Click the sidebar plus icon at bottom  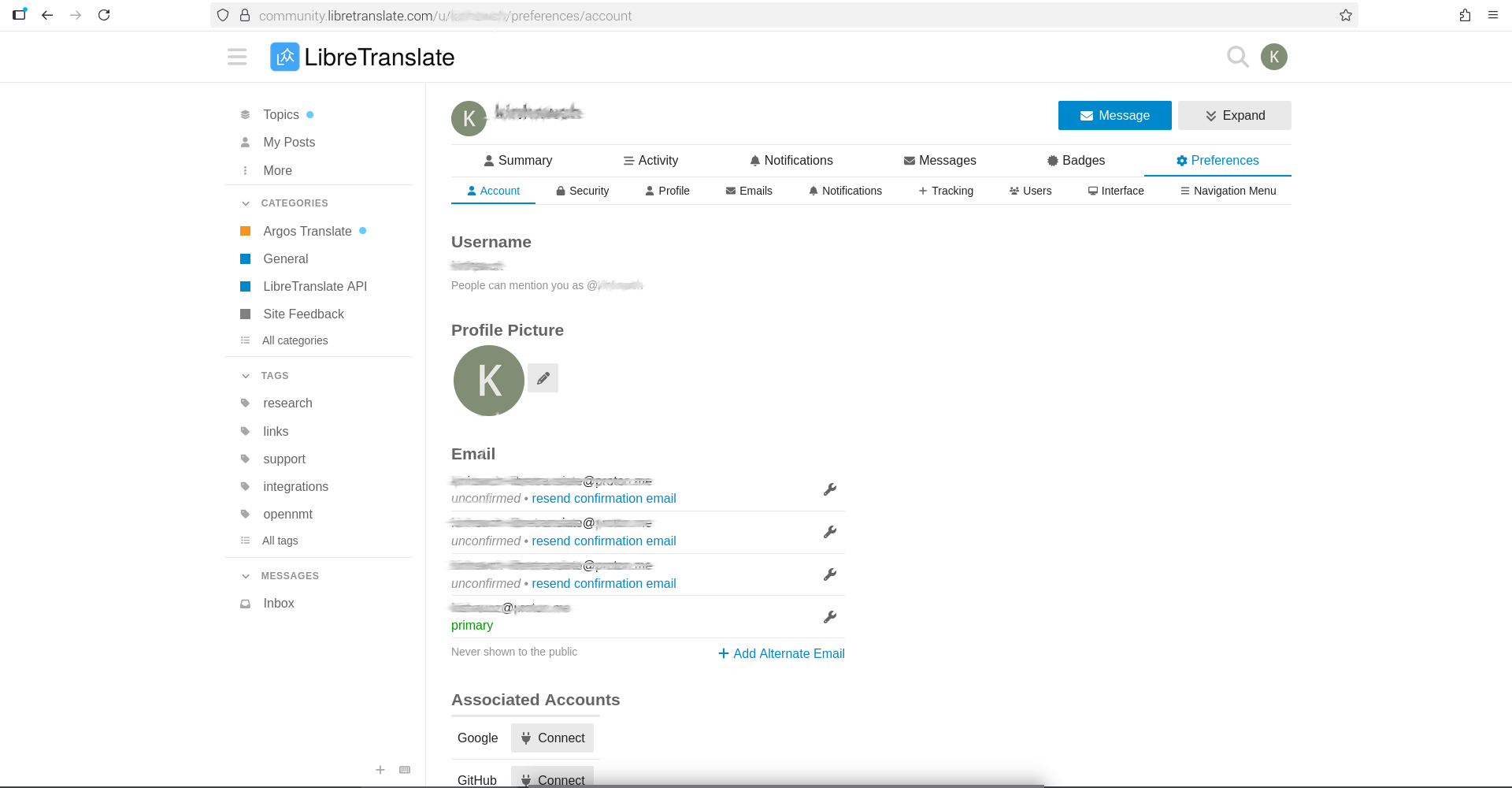[x=380, y=770]
